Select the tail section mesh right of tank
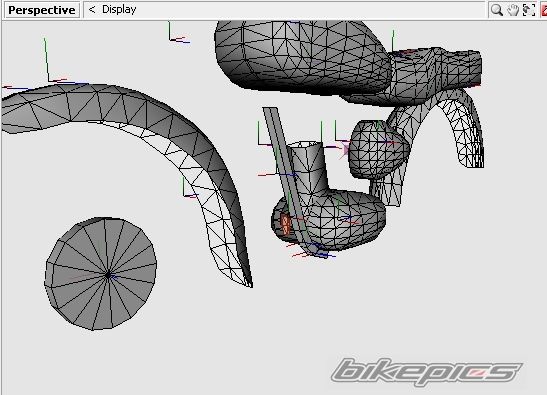Viewport: 547px width, 395px height. pyautogui.click(x=436, y=70)
